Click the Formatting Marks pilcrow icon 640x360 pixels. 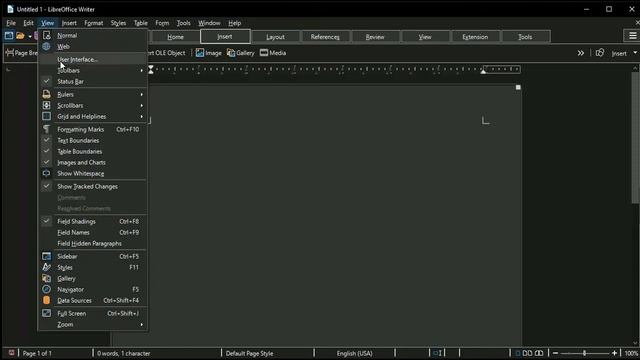47,129
